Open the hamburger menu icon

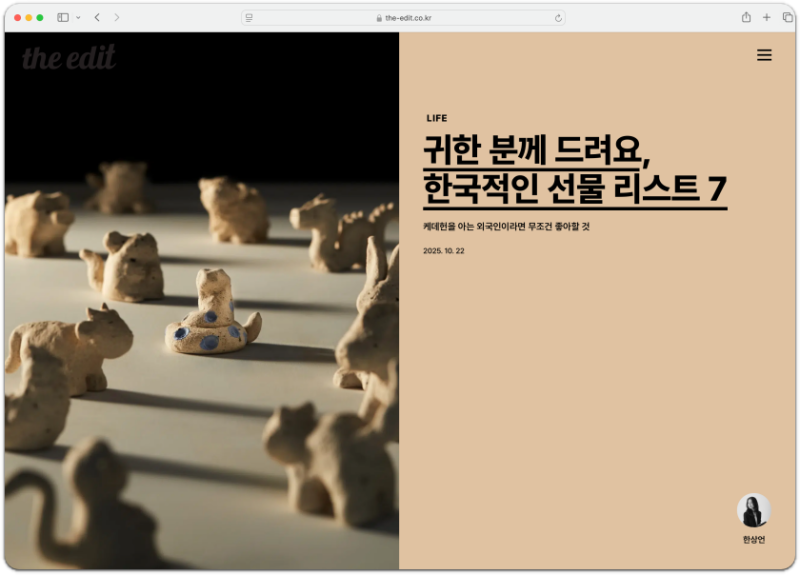point(764,55)
